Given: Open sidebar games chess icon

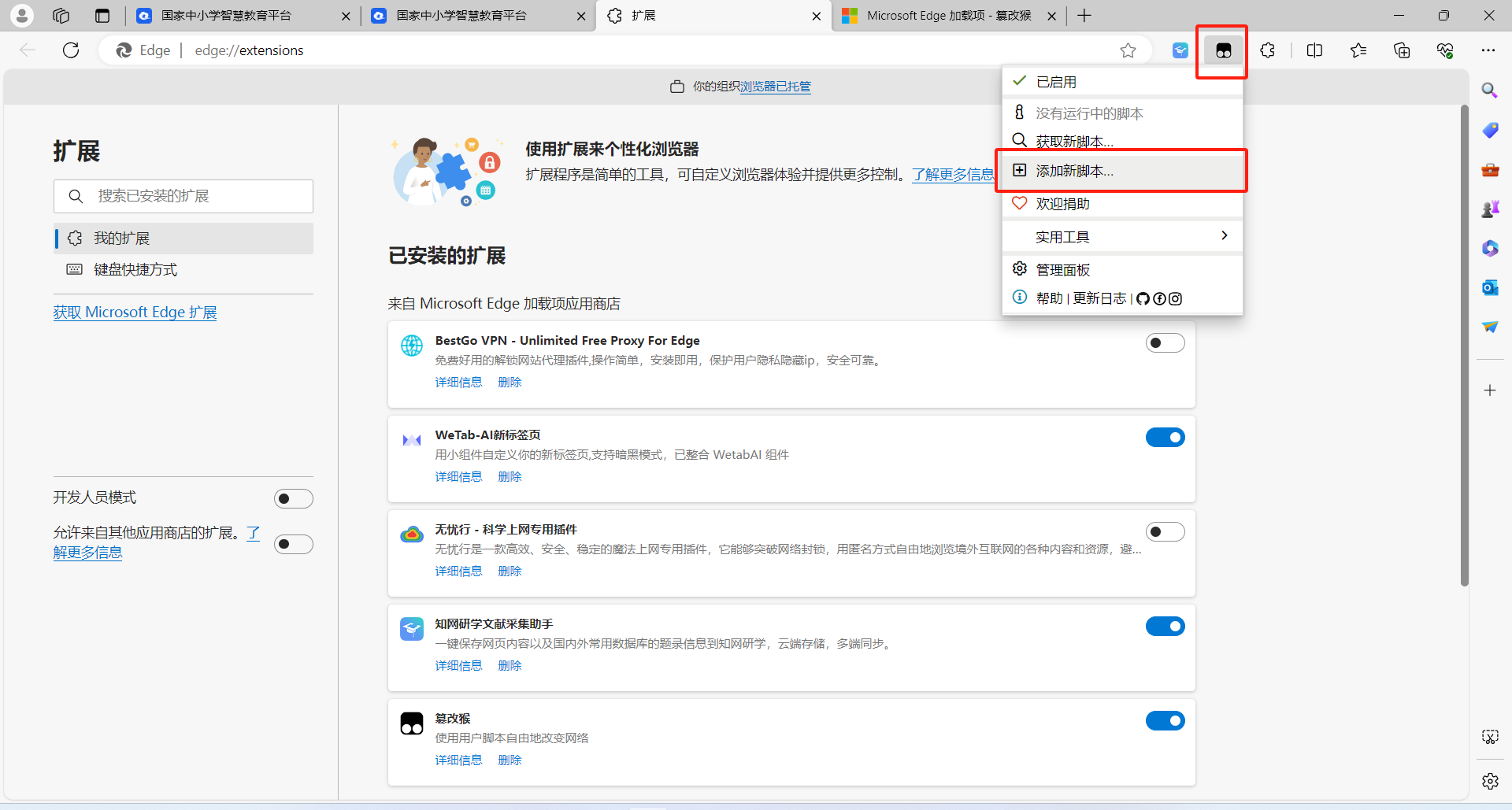Looking at the screenshot, I should tap(1489, 209).
